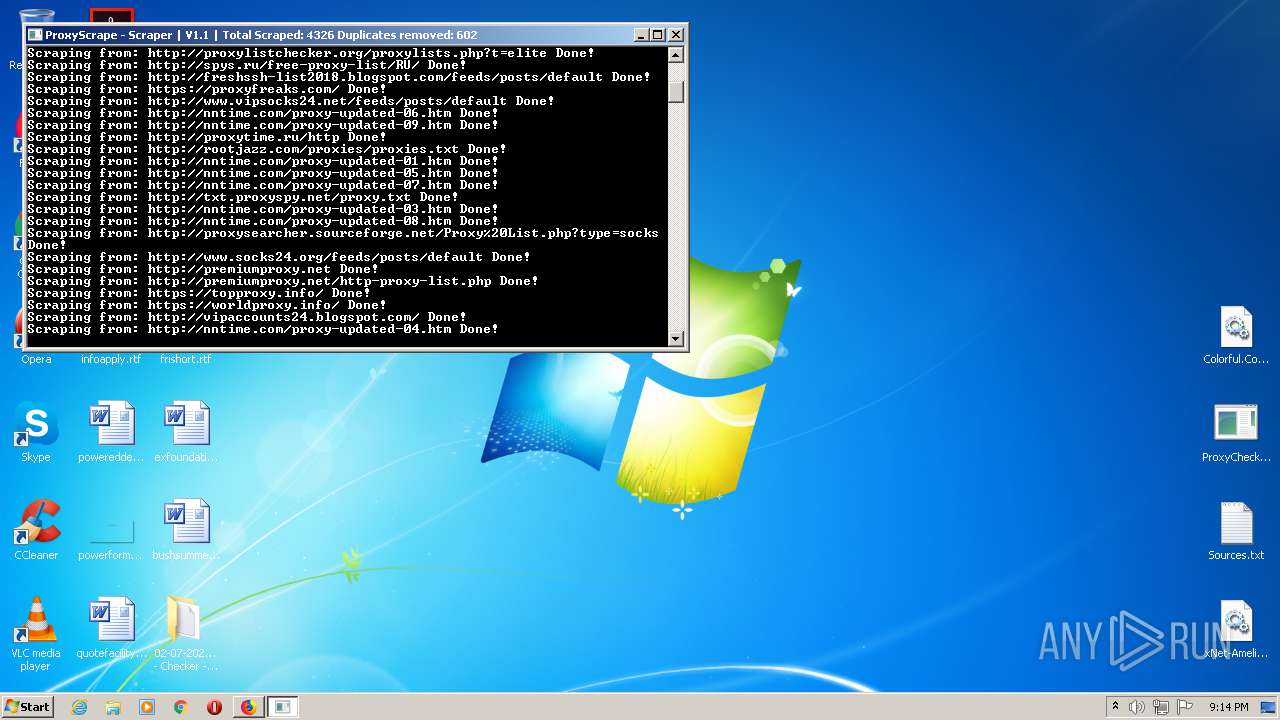Viewport: 1280px width, 720px height.
Task: Maximize the ProxyScrape console window
Action: 658,34
